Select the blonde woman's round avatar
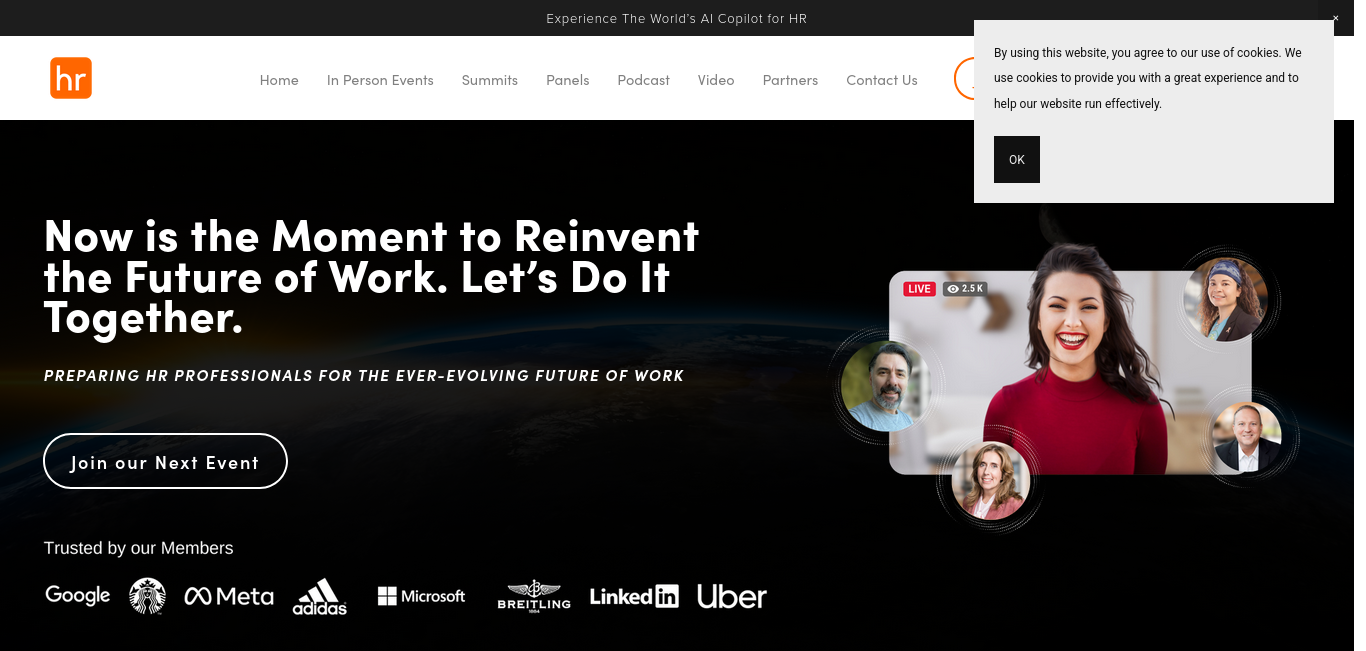The width and height of the screenshot is (1366, 651). point(991,481)
